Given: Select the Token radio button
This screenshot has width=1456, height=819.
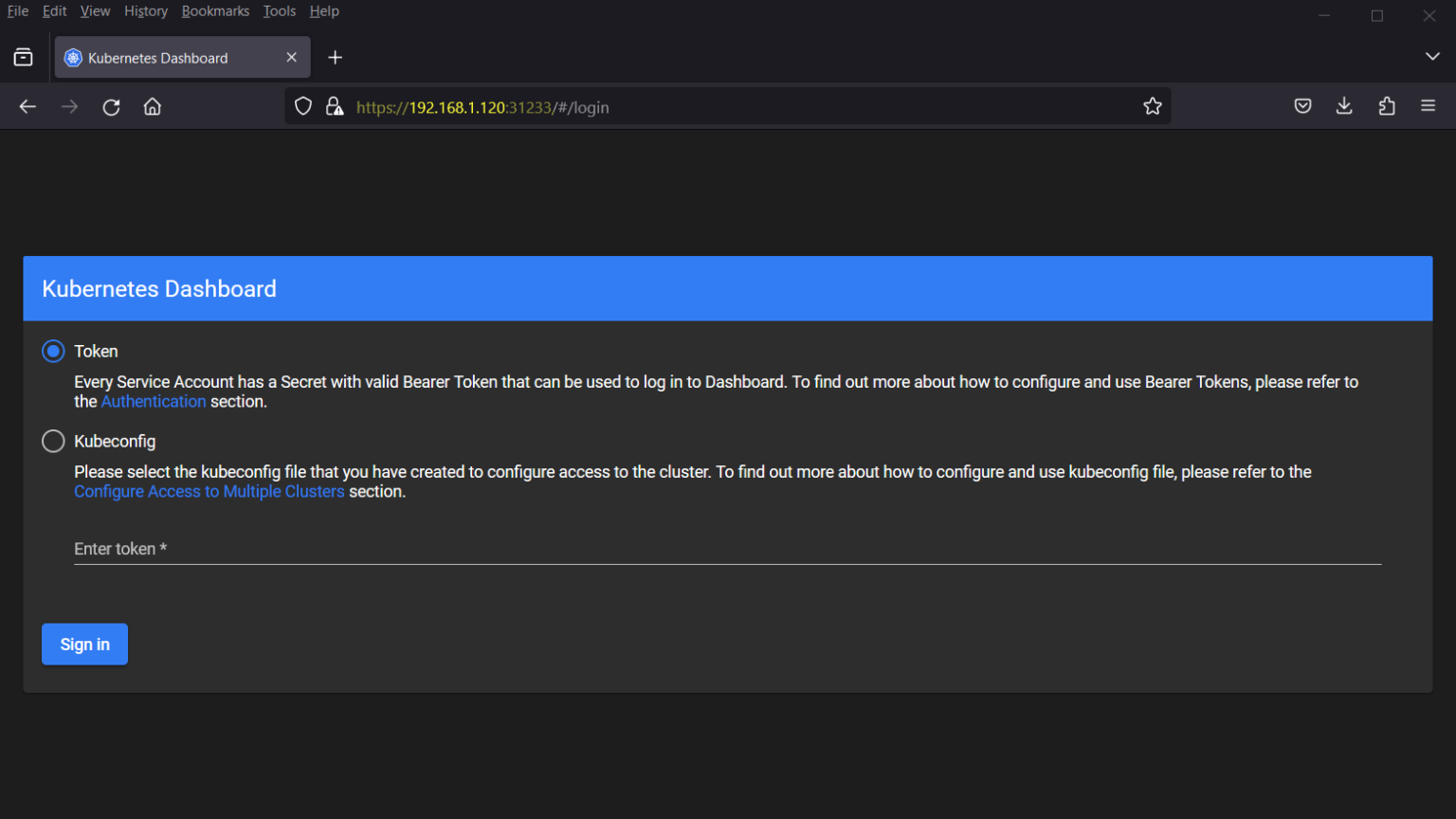Looking at the screenshot, I should 53,352.
